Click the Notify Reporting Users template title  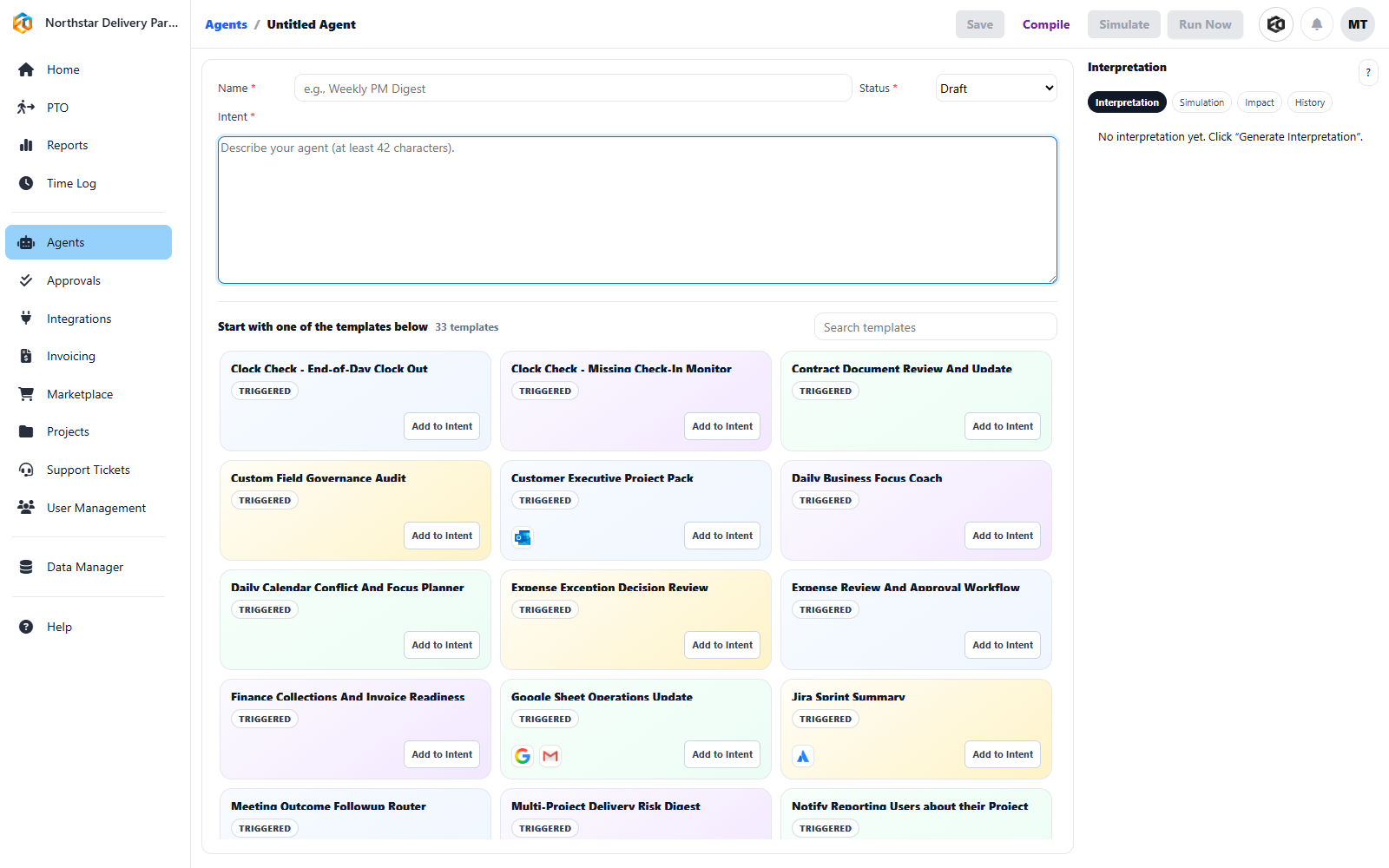(910, 806)
